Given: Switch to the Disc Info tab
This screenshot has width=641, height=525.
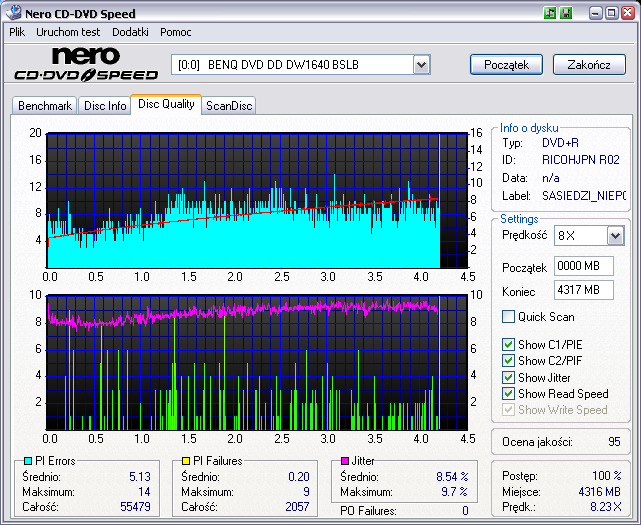Looking at the screenshot, I should coord(105,106).
